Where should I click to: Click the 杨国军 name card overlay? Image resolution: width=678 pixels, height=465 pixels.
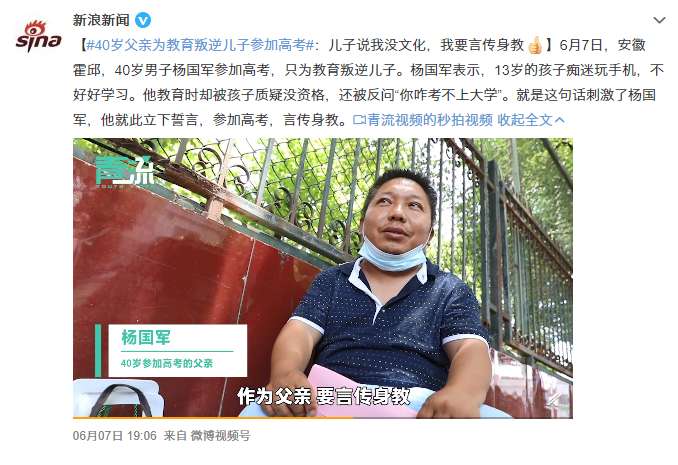pos(172,350)
